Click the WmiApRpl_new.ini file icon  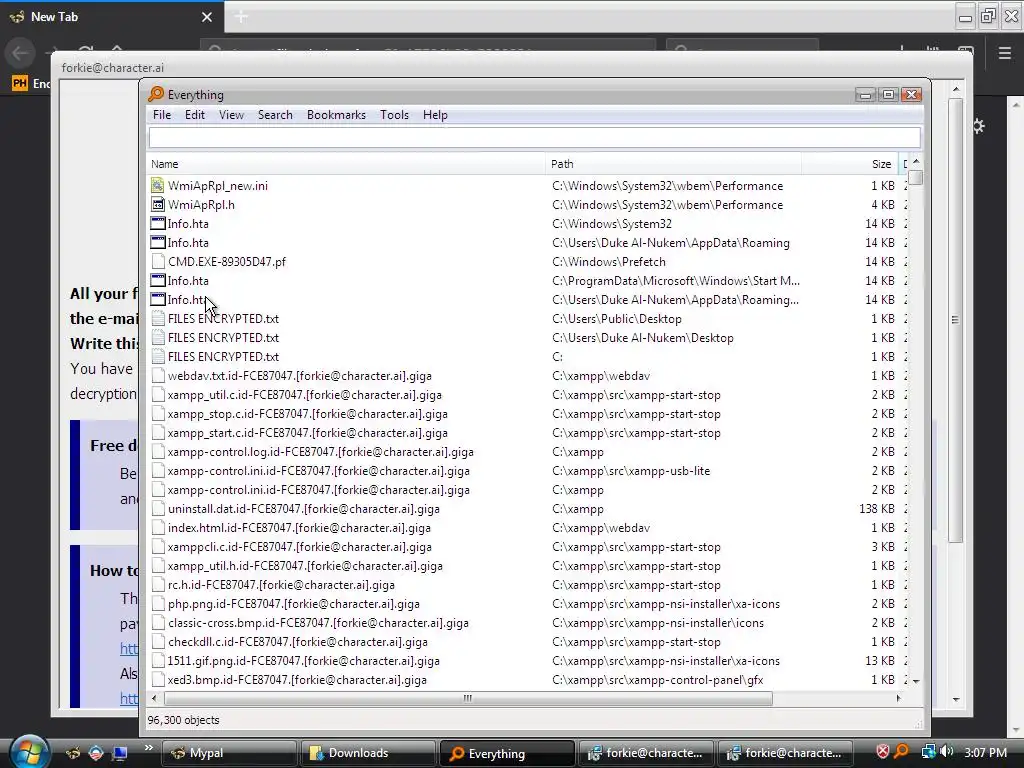click(x=157, y=185)
